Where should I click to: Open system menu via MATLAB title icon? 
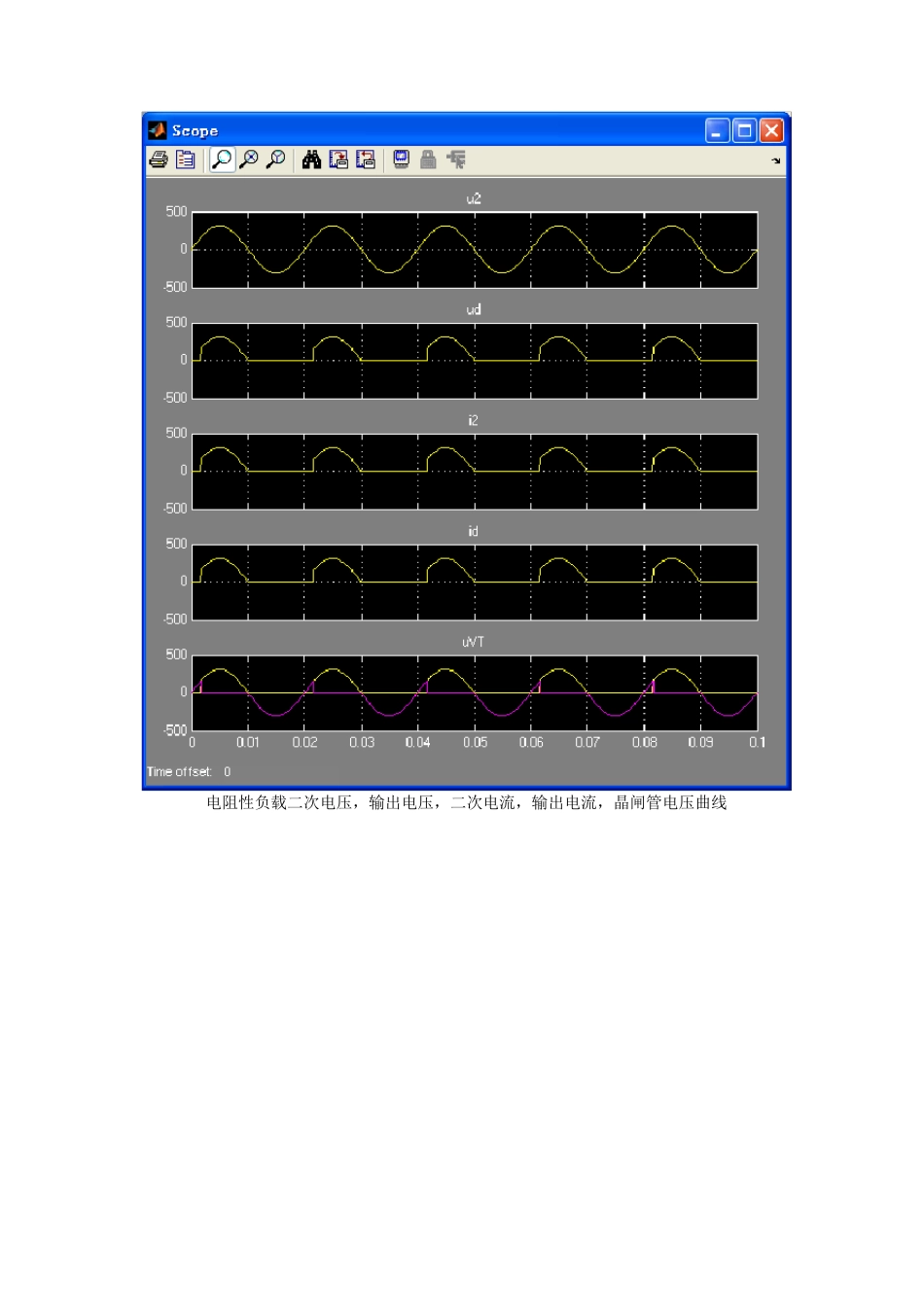click(157, 130)
